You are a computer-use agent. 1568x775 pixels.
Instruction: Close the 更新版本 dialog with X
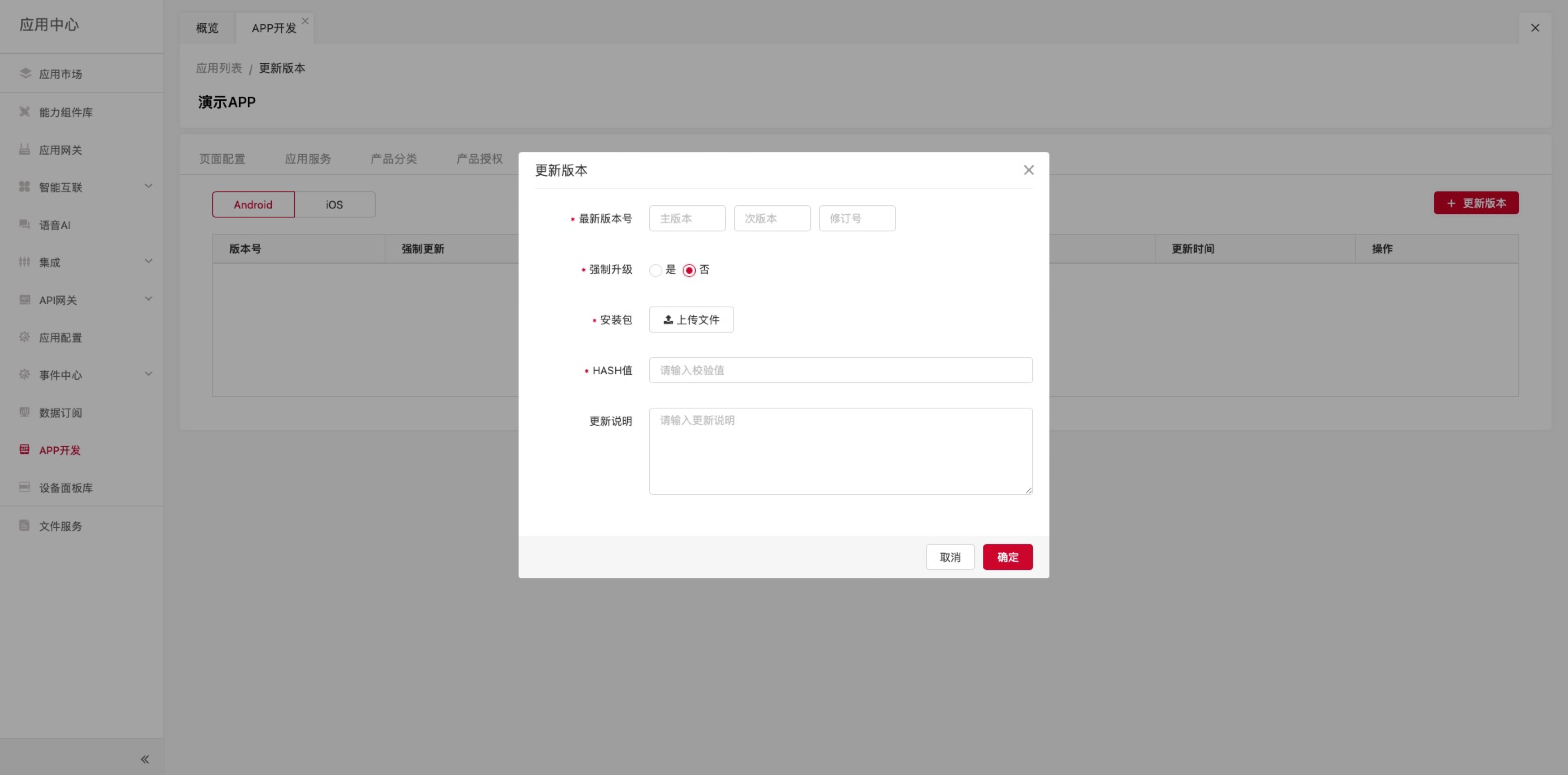coord(1029,170)
